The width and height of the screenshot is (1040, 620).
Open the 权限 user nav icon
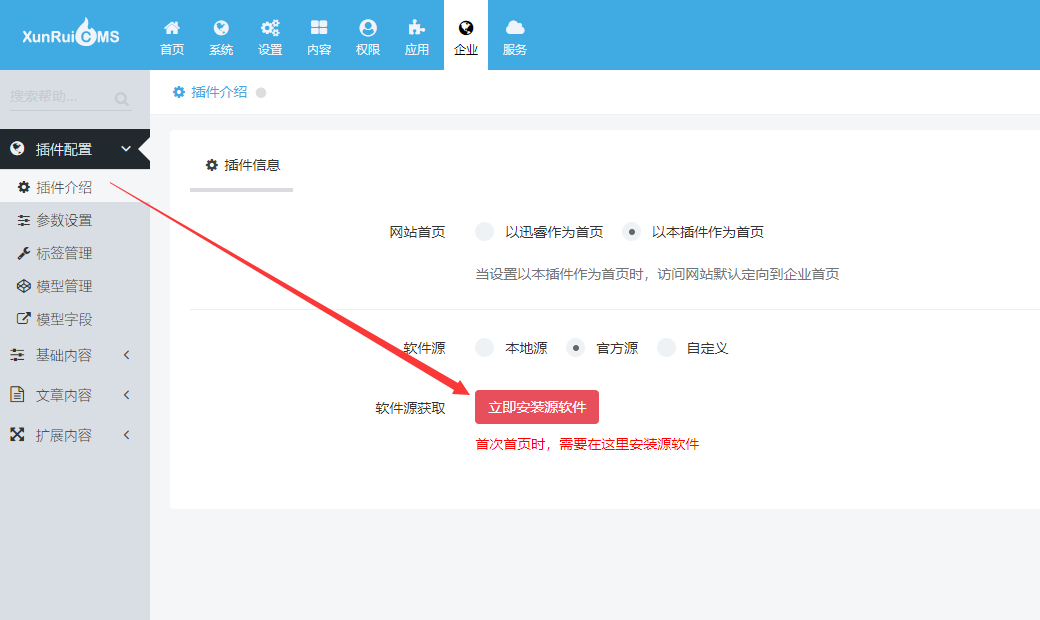pyautogui.click(x=368, y=28)
